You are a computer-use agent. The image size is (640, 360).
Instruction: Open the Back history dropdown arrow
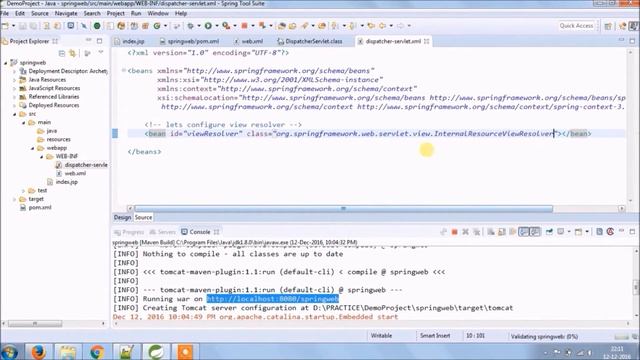[391, 26]
